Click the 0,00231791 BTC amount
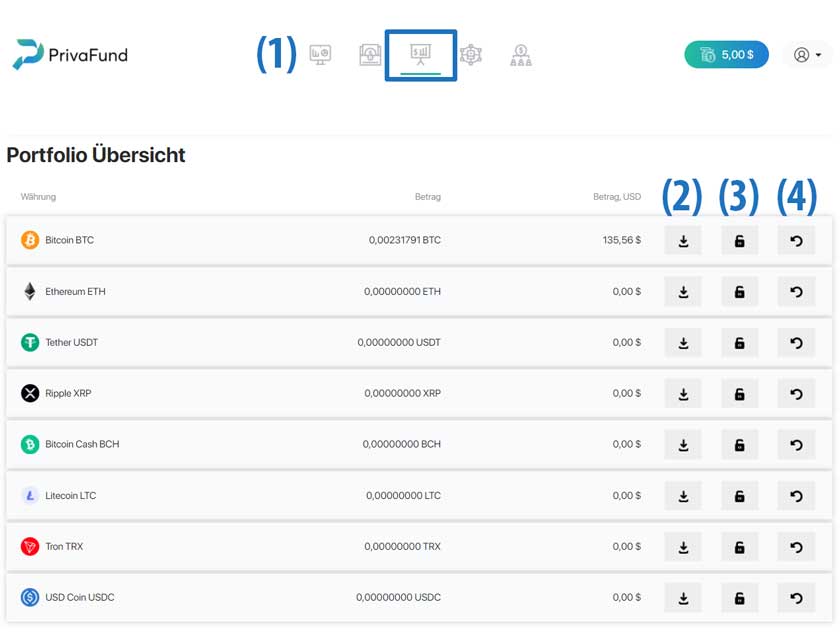 404,240
